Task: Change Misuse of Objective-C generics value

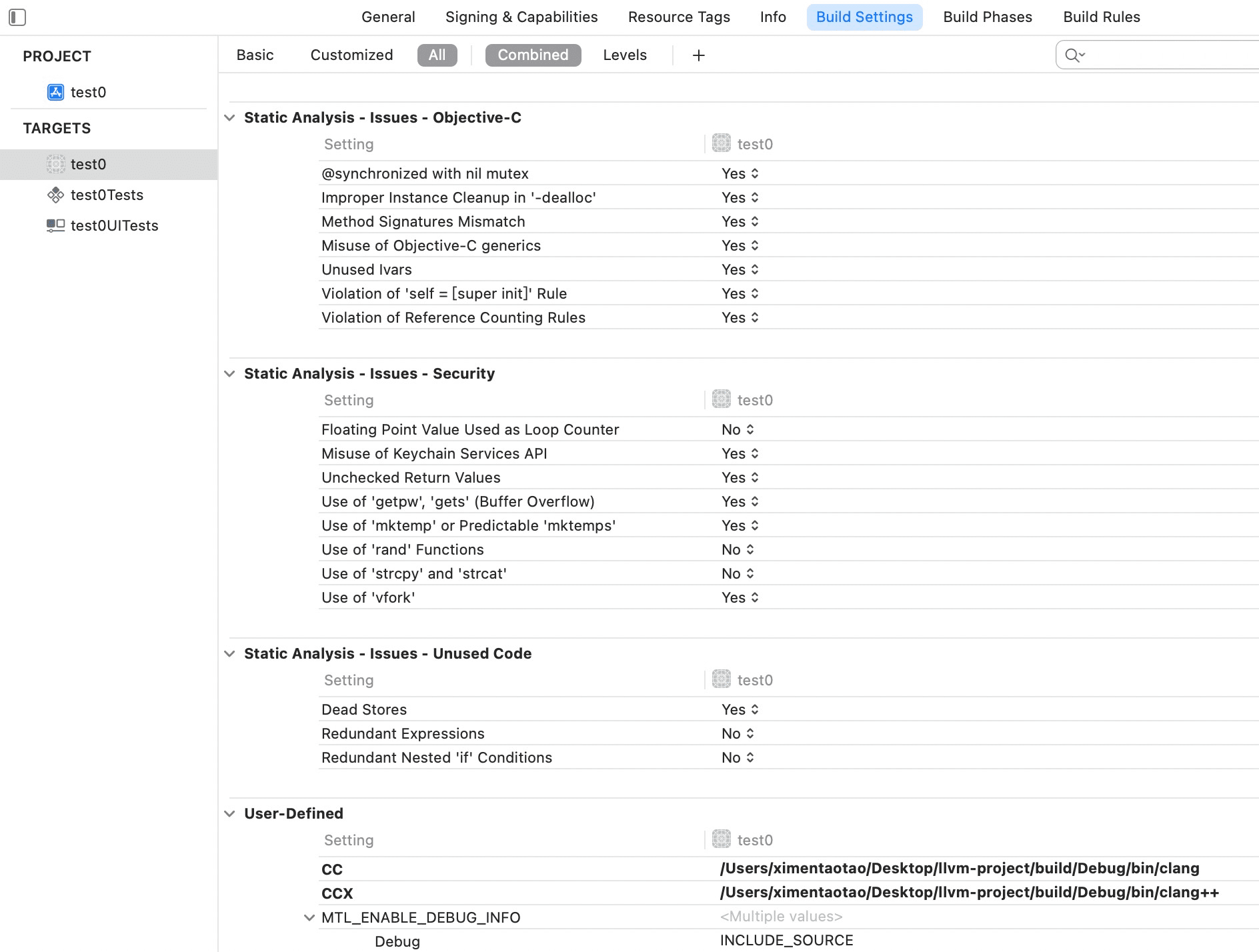Action: tap(740, 245)
